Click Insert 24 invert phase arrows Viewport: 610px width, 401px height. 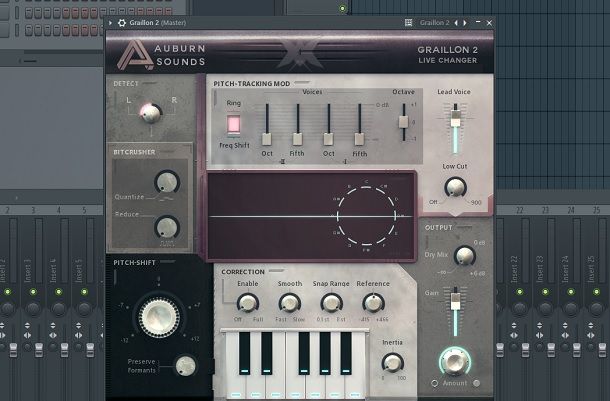click(x=565, y=325)
